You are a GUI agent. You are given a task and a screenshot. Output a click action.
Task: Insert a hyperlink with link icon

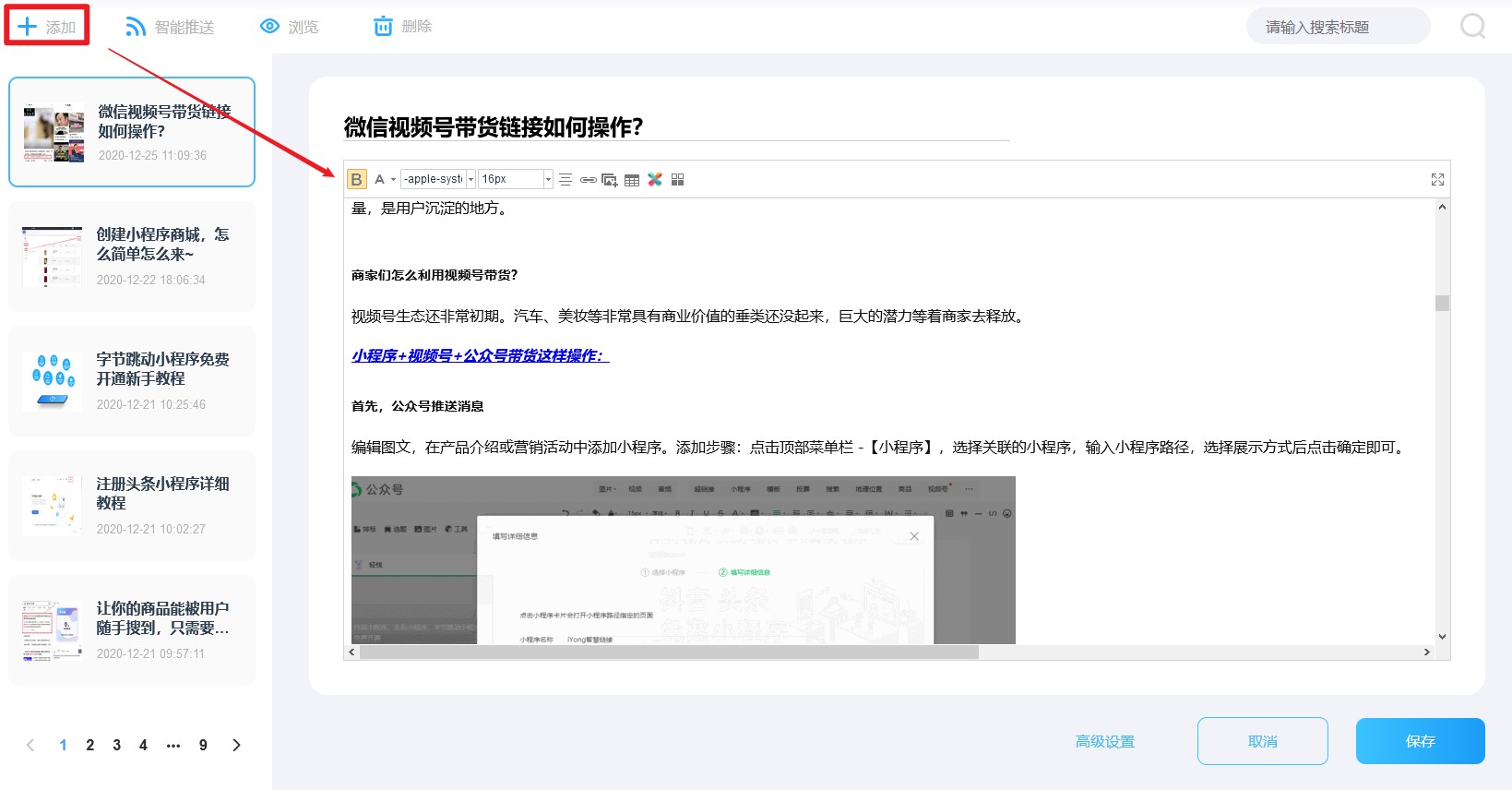point(588,179)
